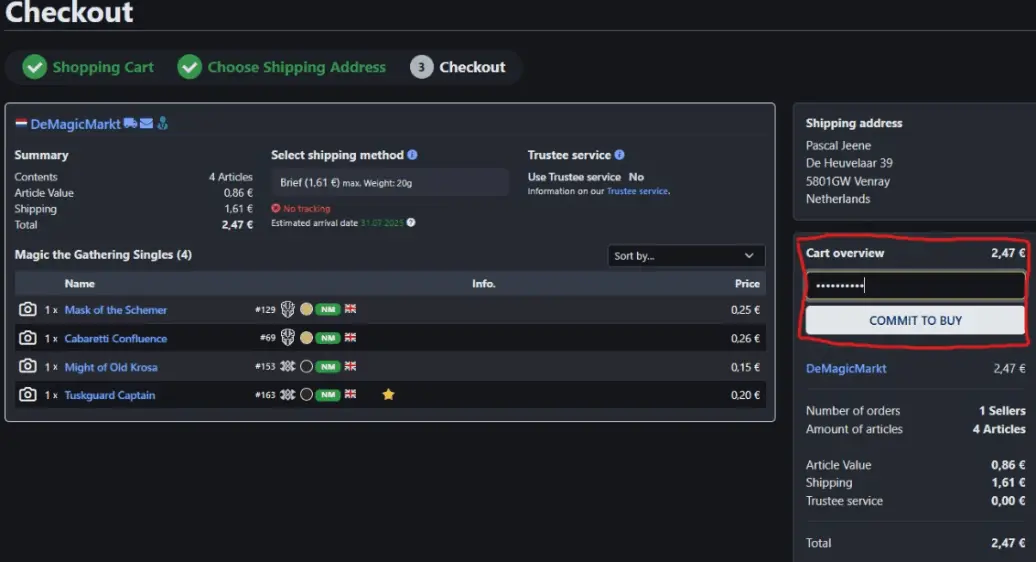This screenshot has height=562, width=1036.
Task: Click the info icon next to Select shipping method
Action: point(412,155)
